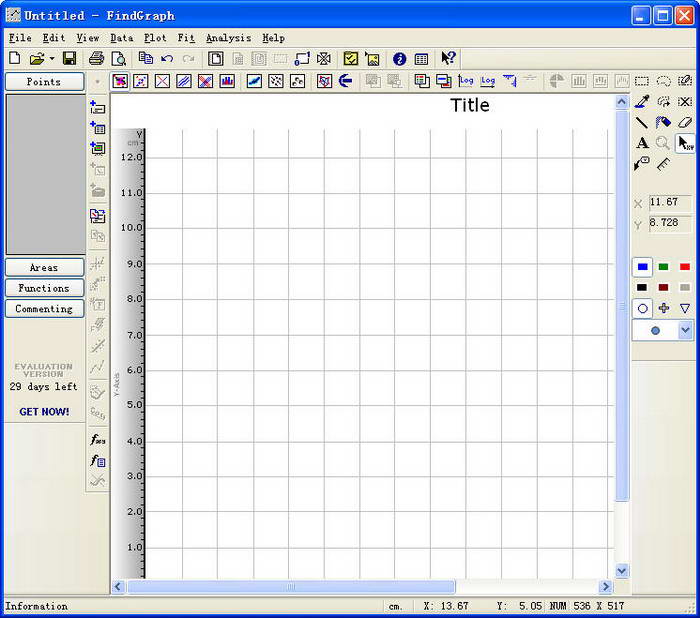Select the eyedropper color picker tool
The width and height of the screenshot is (700, 618).
(x=642, y=102)
